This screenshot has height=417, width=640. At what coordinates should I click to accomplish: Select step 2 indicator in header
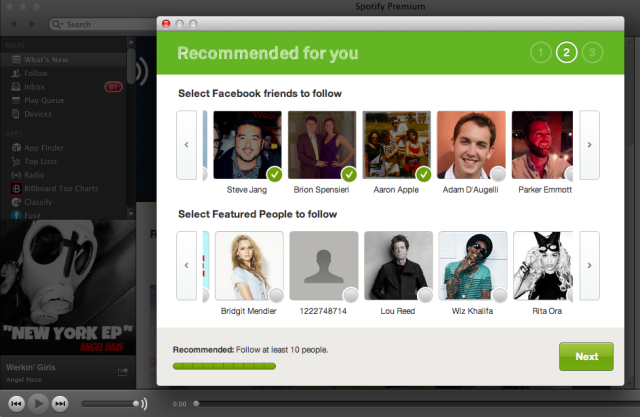[x=567, y=53]
